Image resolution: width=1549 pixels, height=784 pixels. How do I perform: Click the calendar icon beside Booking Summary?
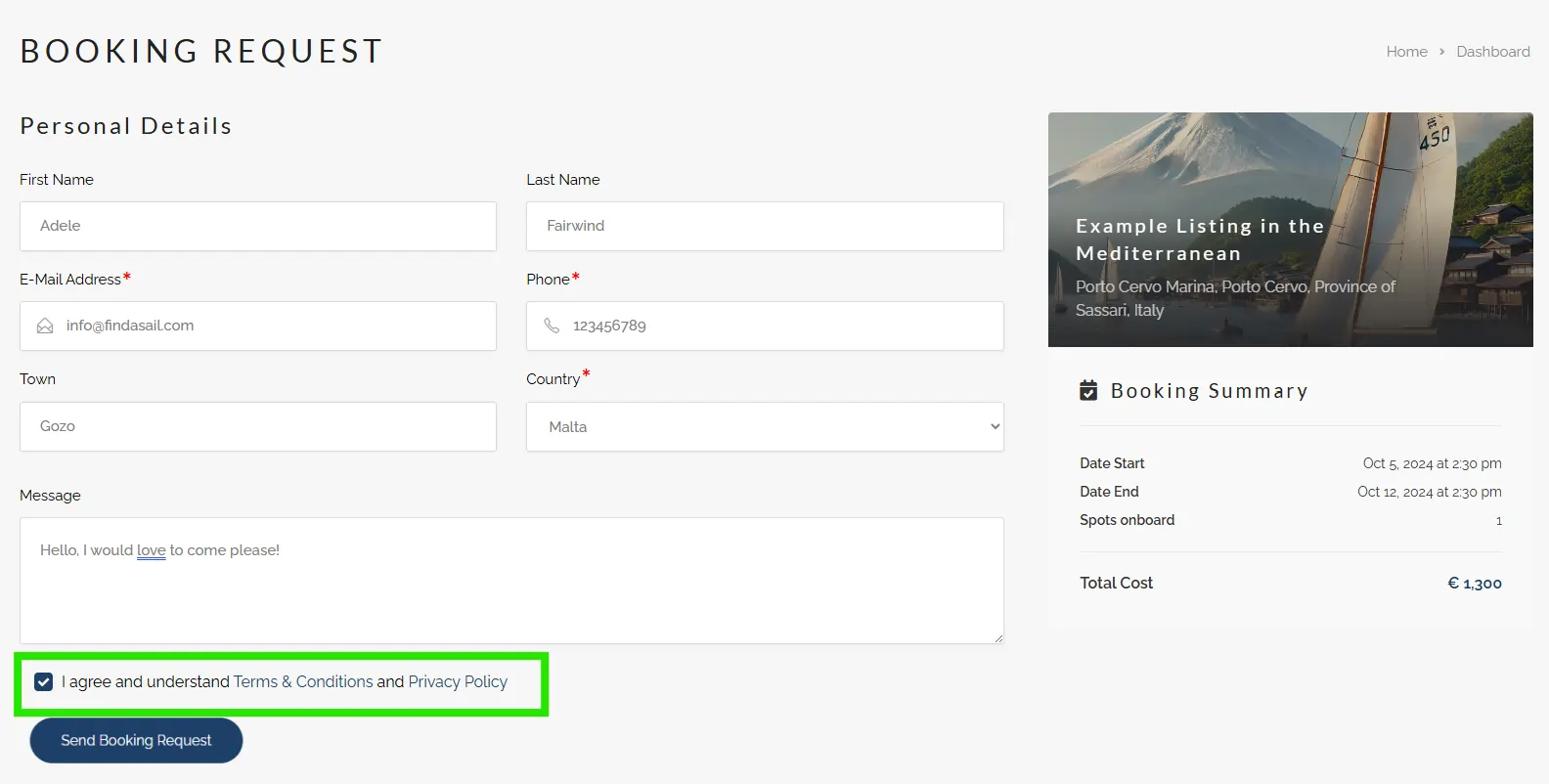[1088, 391]
